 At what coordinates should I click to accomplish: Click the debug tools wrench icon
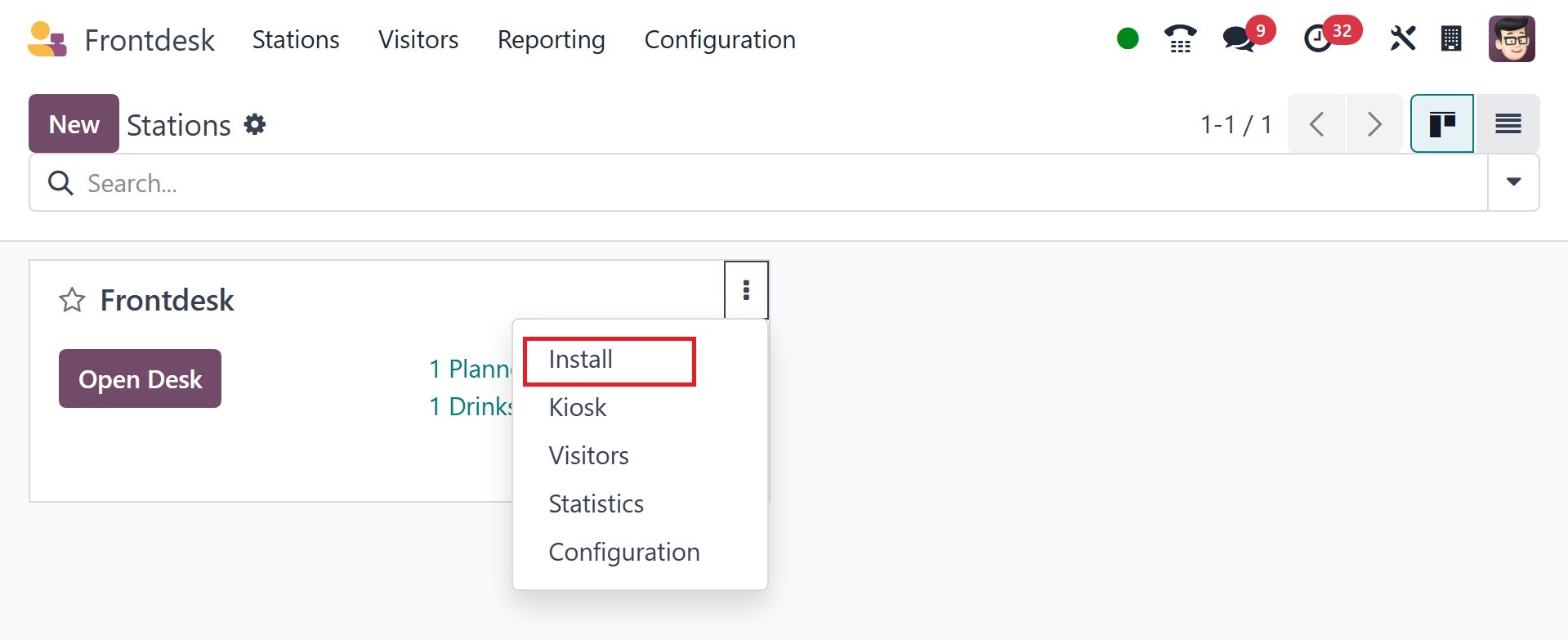1402,38
